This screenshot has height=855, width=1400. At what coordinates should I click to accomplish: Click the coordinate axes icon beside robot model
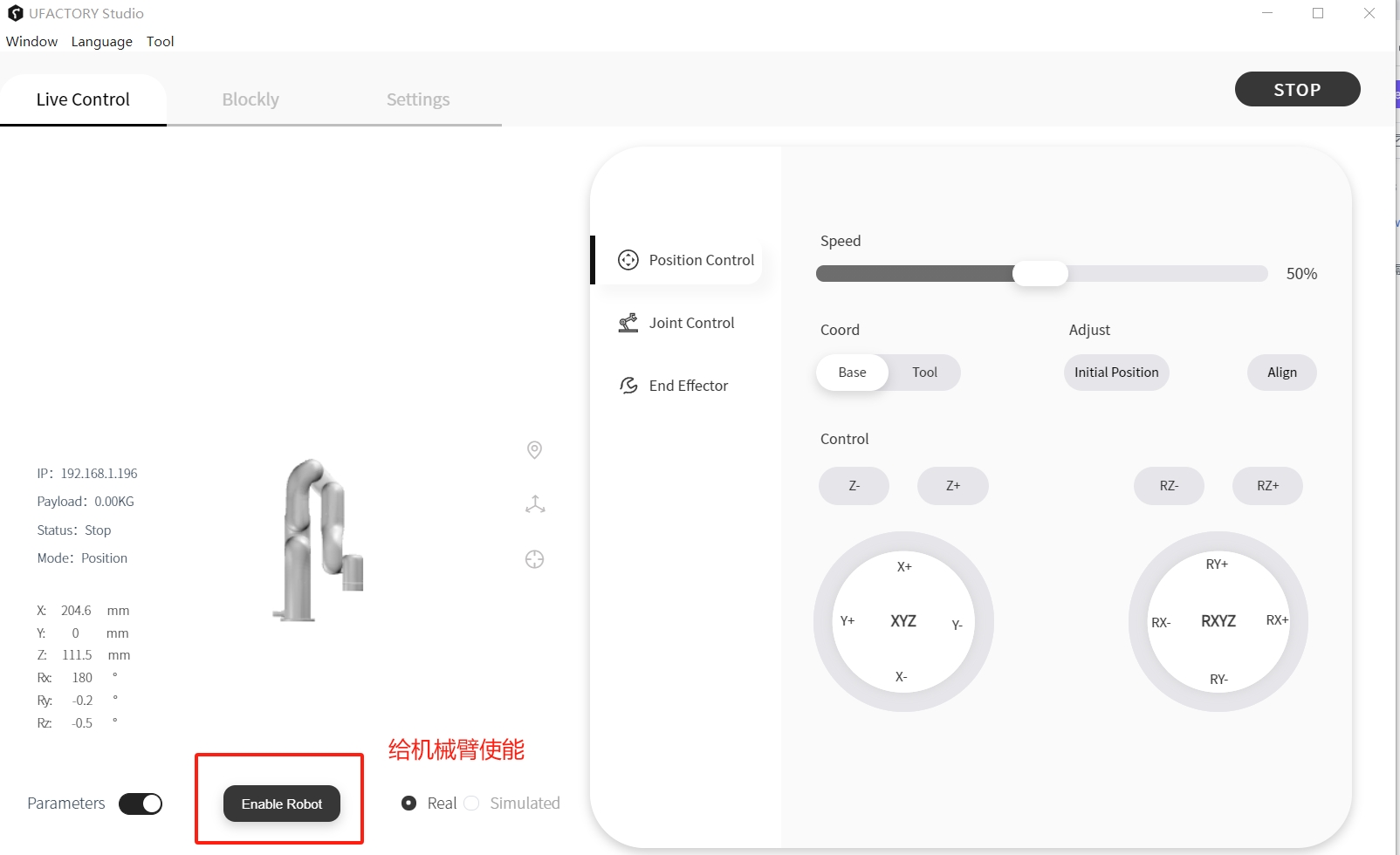[x=535, y=504]
